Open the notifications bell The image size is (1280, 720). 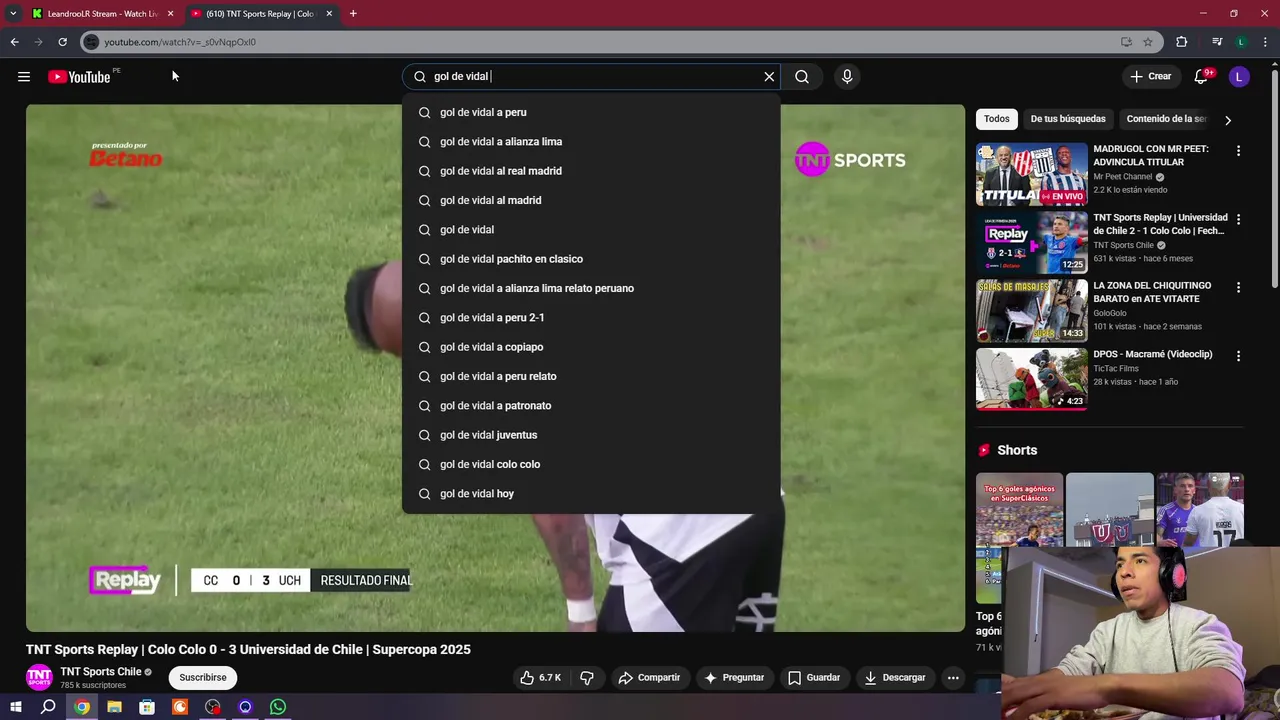coord(1201,77)
